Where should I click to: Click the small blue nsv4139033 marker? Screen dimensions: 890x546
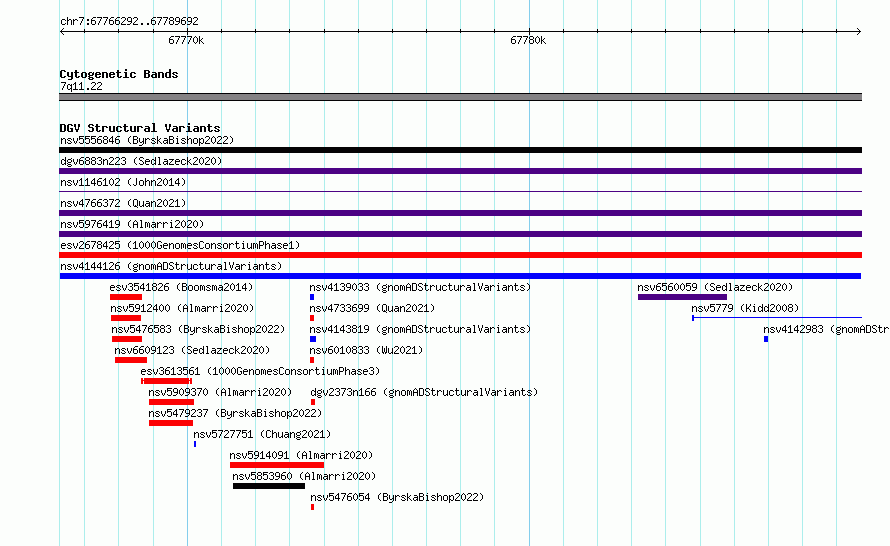coord(312,297)
